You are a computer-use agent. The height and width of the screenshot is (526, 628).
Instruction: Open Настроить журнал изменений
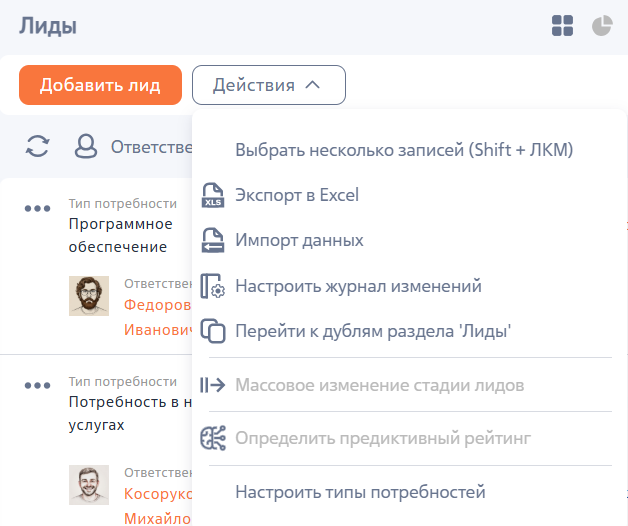tap(358, 286)
